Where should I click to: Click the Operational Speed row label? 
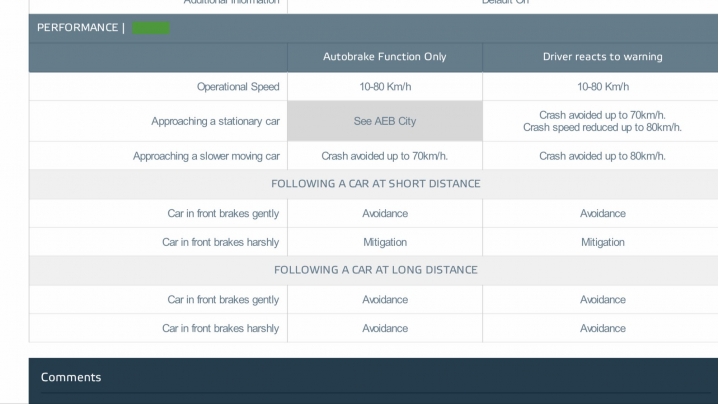point(238,87)
